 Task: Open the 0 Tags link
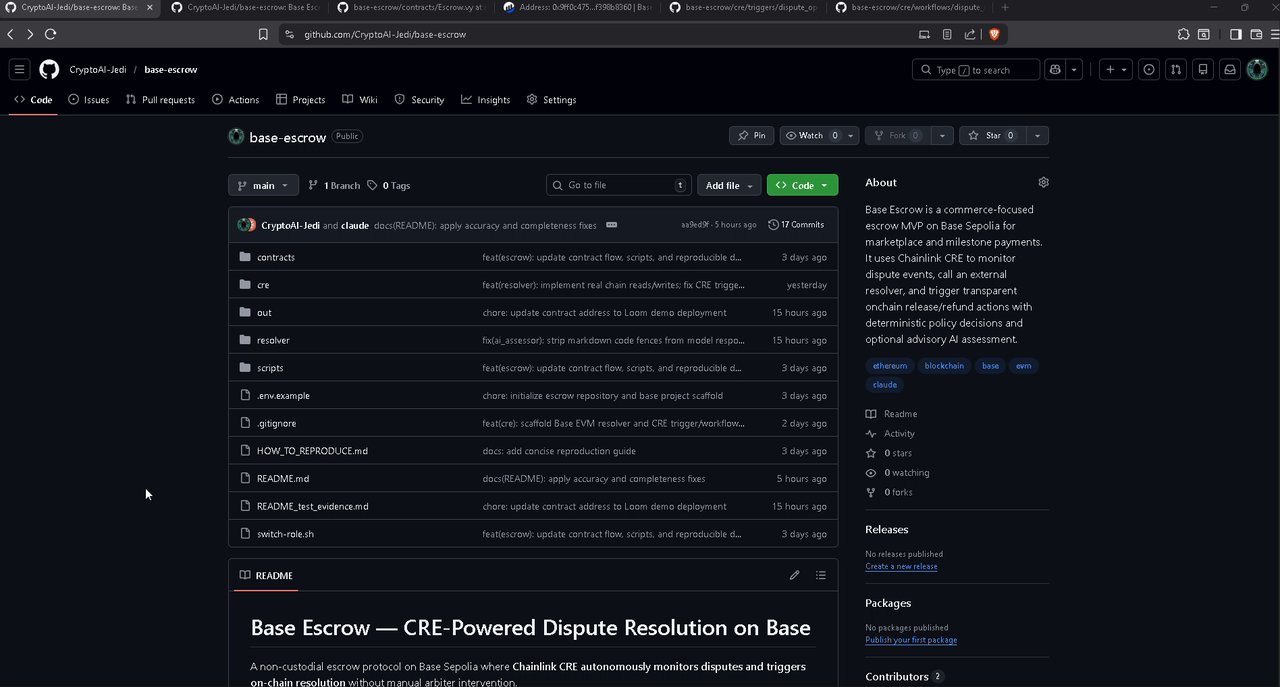(x=388, y=185)
